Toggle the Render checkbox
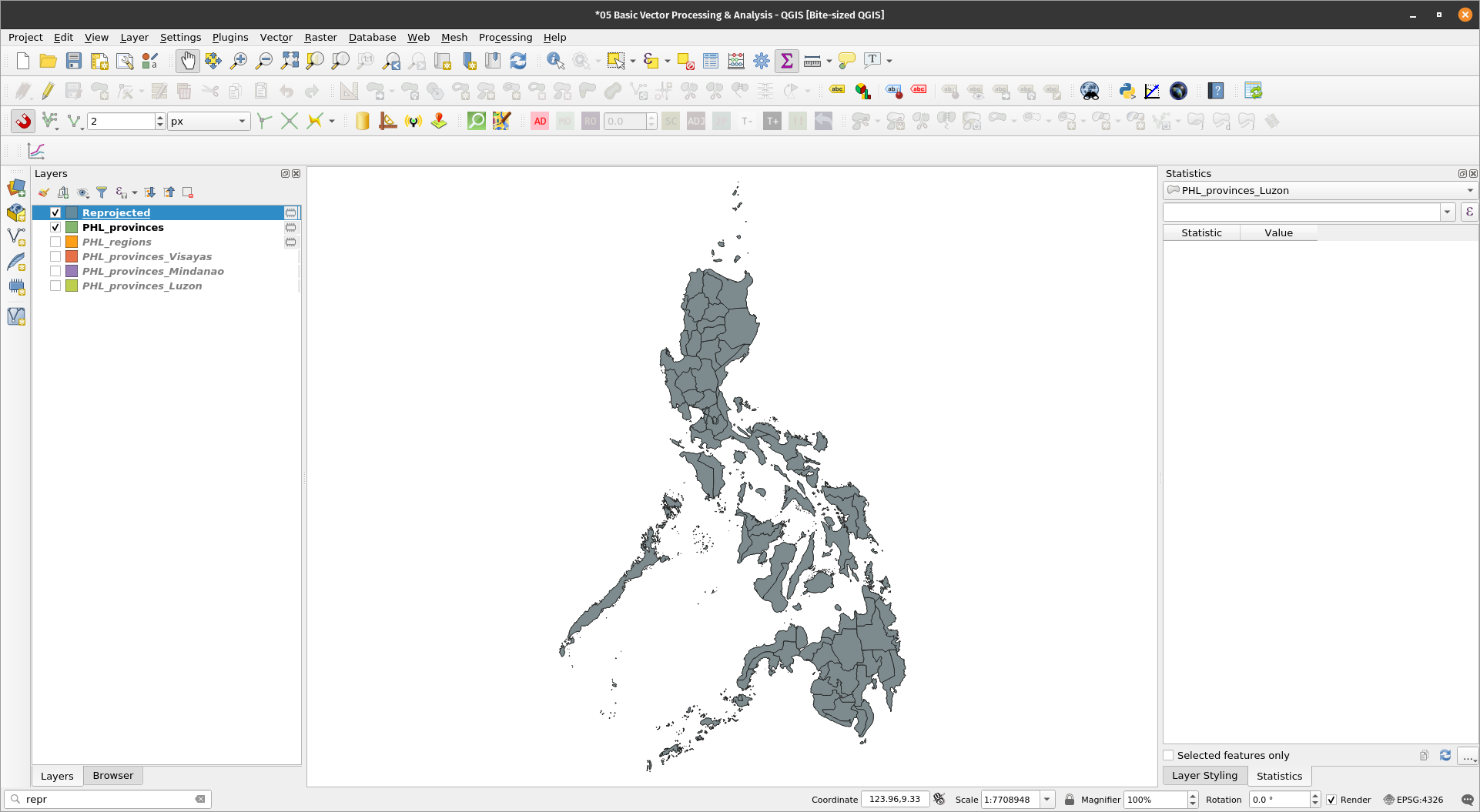Viewport: 1480px width, 812px height. [1331, 800]
